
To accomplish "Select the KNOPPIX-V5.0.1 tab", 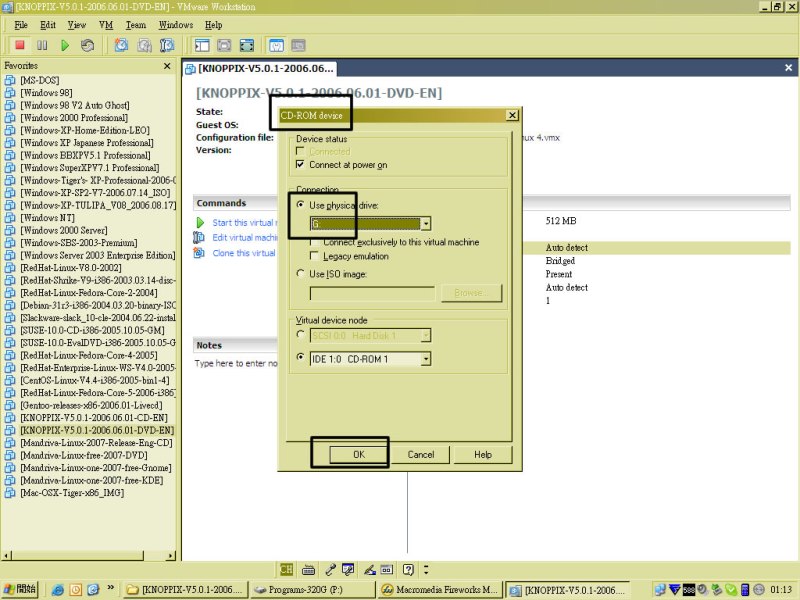I will click(260, 68).
